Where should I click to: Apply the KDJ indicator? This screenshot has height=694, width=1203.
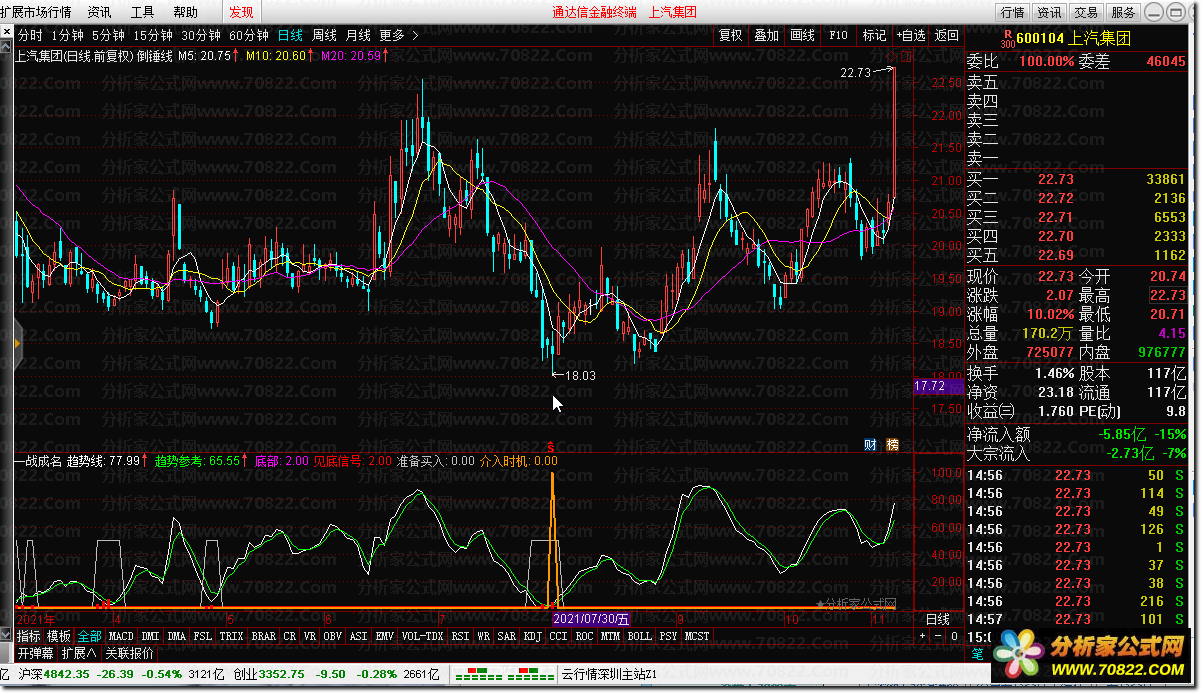[x=534, y=636]
